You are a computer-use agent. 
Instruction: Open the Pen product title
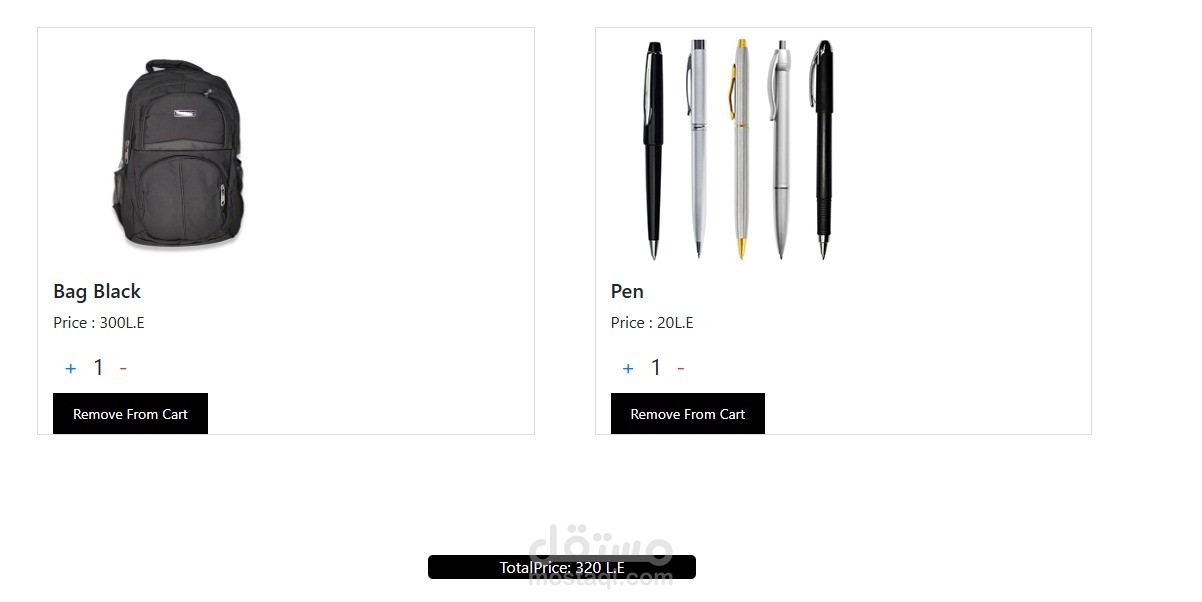pyautogui.click(x=627, y=291)
